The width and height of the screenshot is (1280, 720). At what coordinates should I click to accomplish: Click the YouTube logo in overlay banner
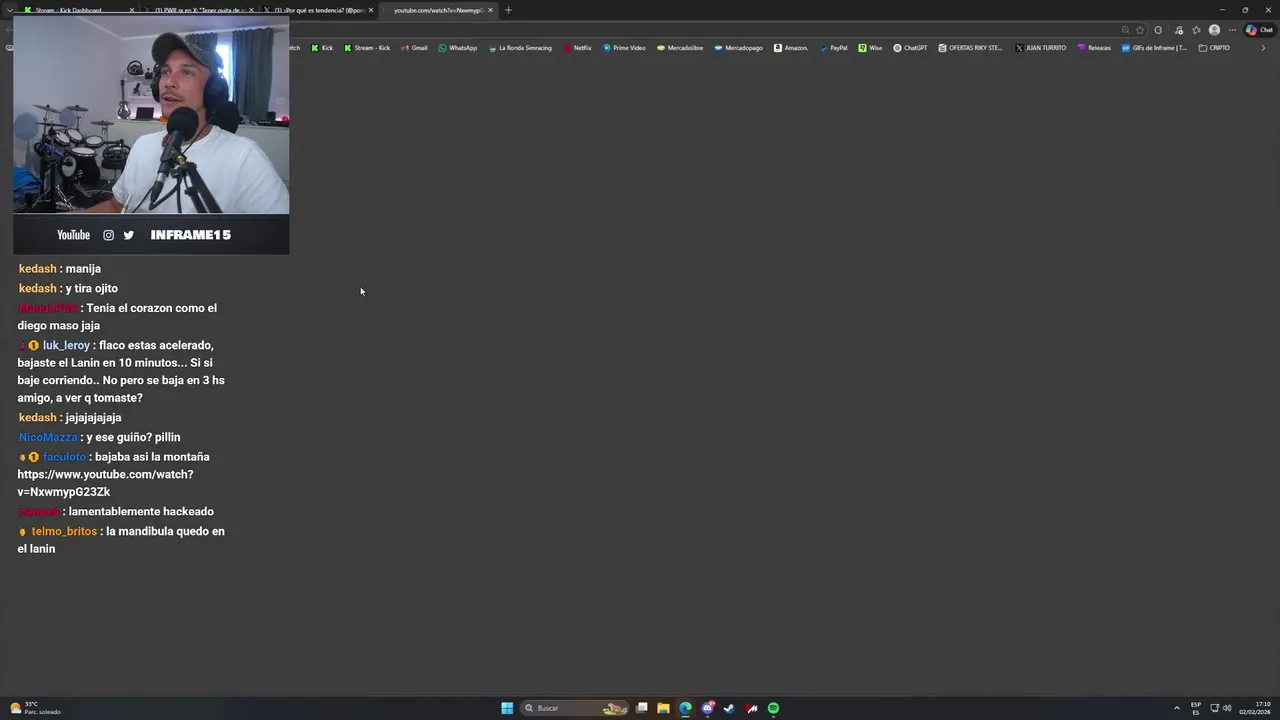pyautogui.click(x=73, y=235)
